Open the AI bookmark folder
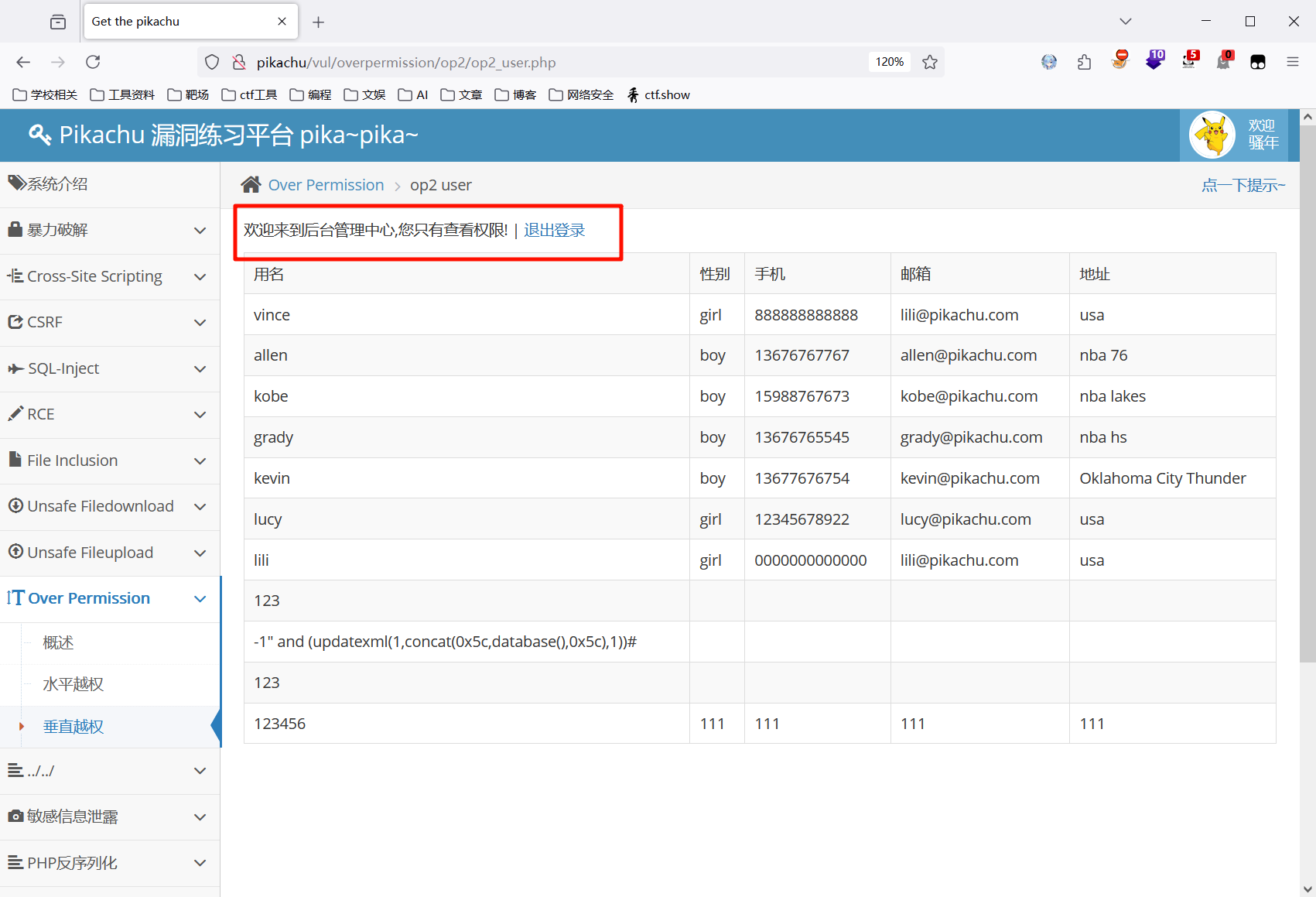The width and height of the screenshot is (1316, 897). click(x=413, y=94)
